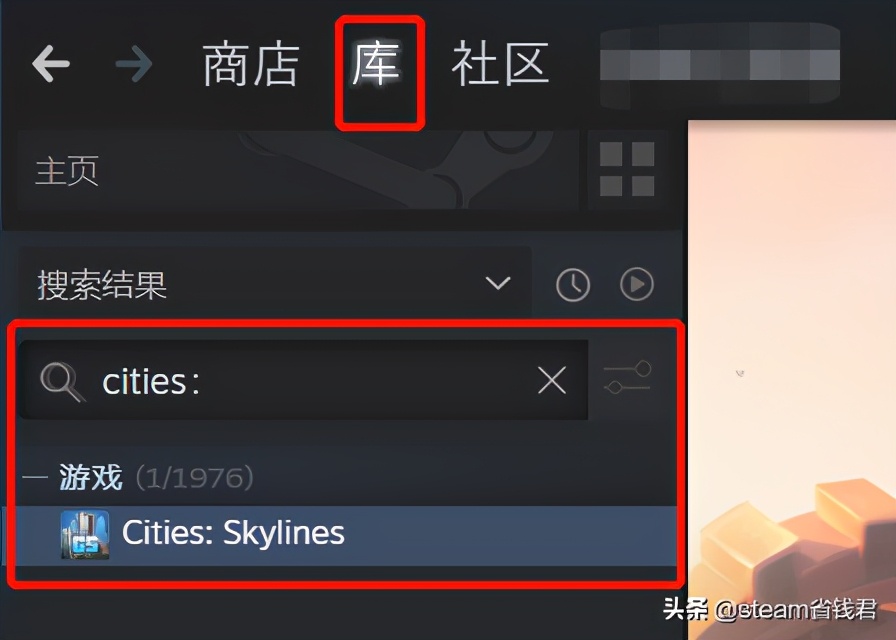Show ready-to-play games icon
Screen dimensions: 896x640
coord(637,284)
